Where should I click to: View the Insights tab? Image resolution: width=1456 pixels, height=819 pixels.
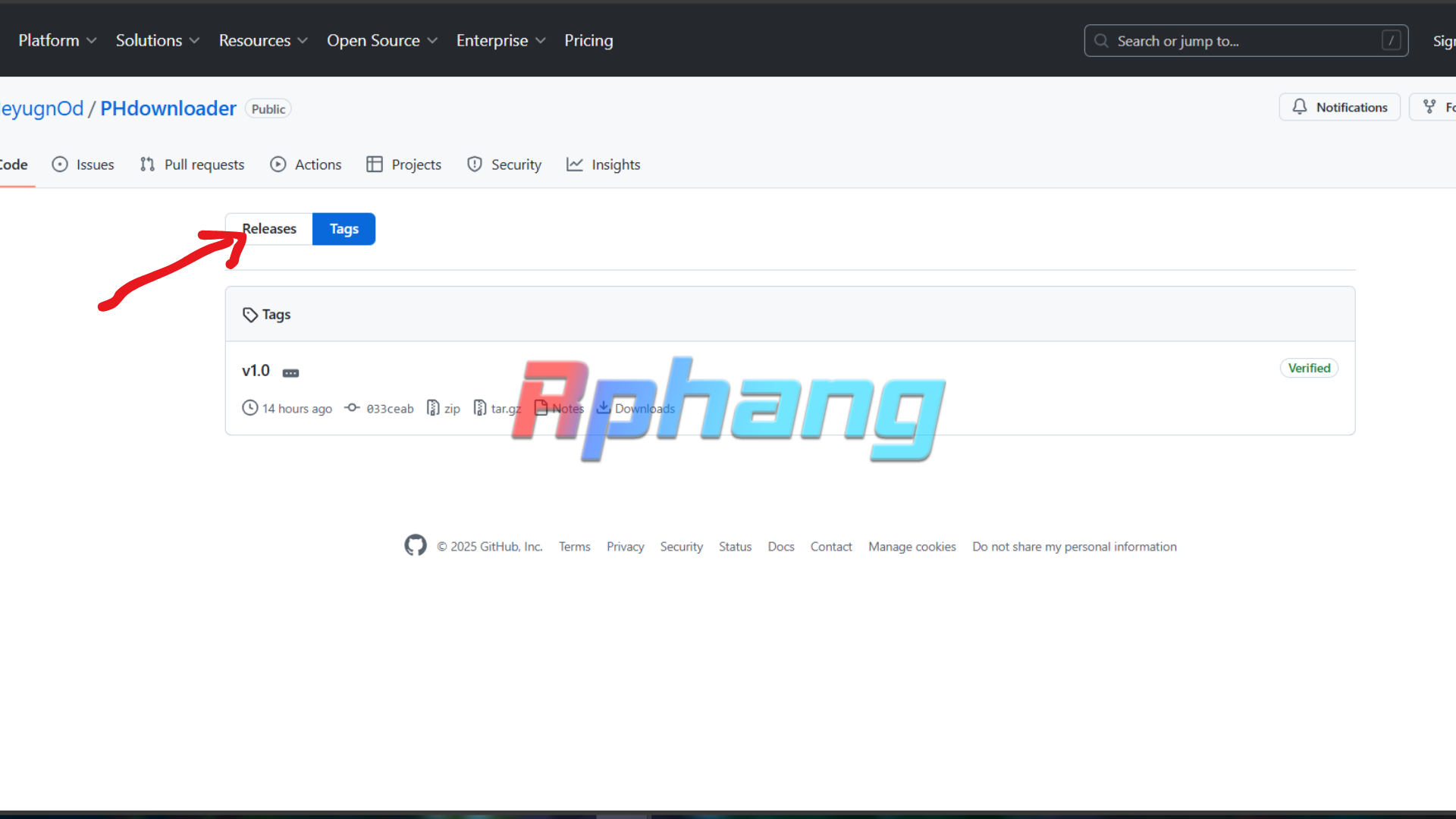603,165
